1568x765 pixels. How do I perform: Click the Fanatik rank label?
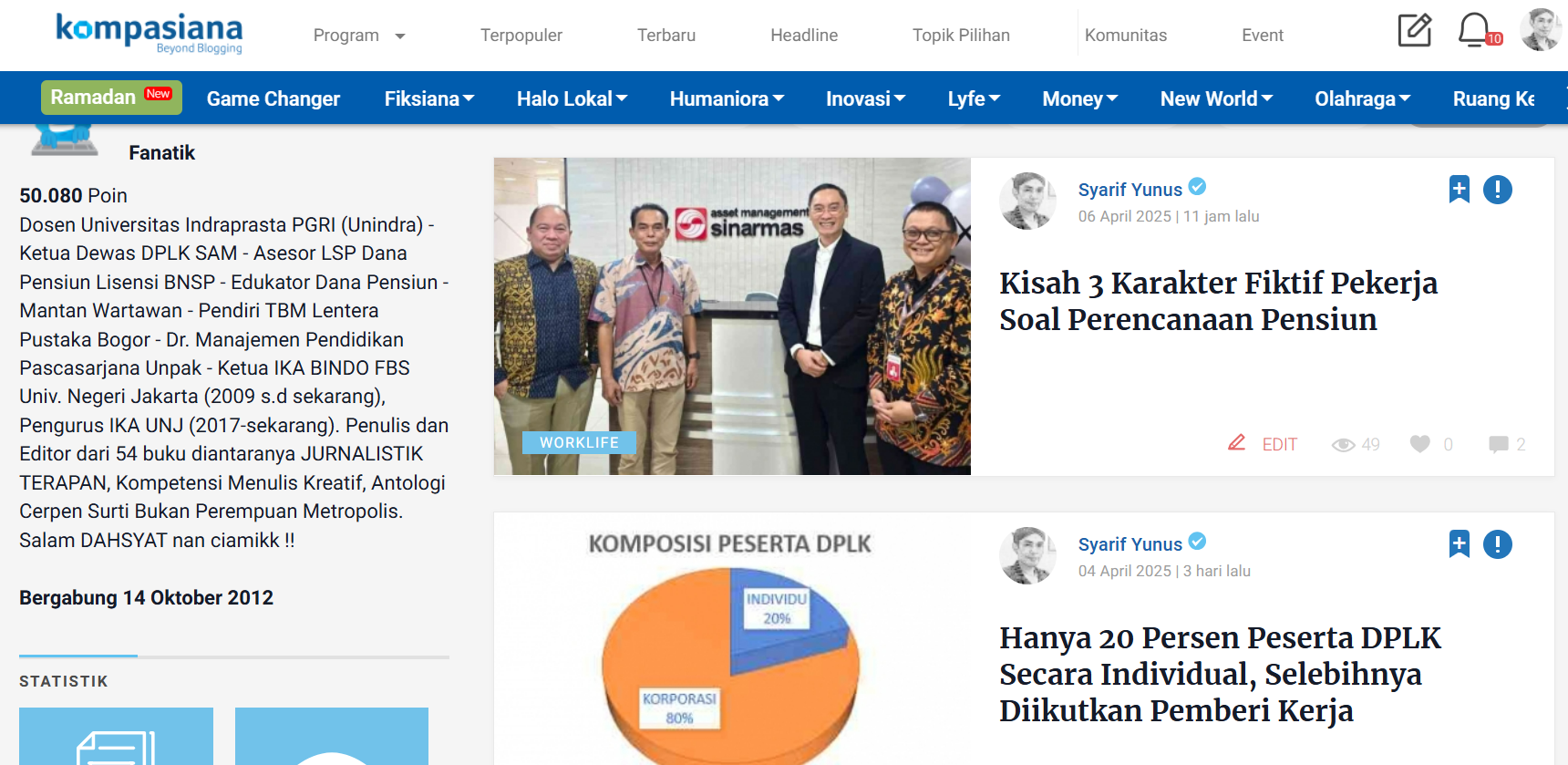[161, 152]
